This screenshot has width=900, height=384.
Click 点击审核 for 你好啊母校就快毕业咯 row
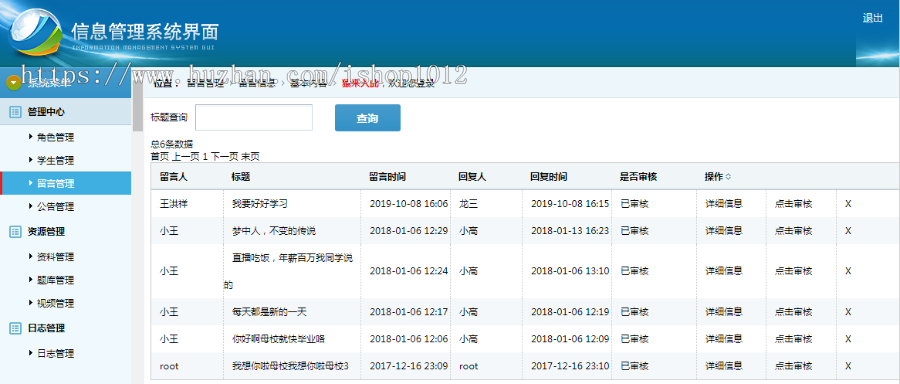[x=793, y=339]
